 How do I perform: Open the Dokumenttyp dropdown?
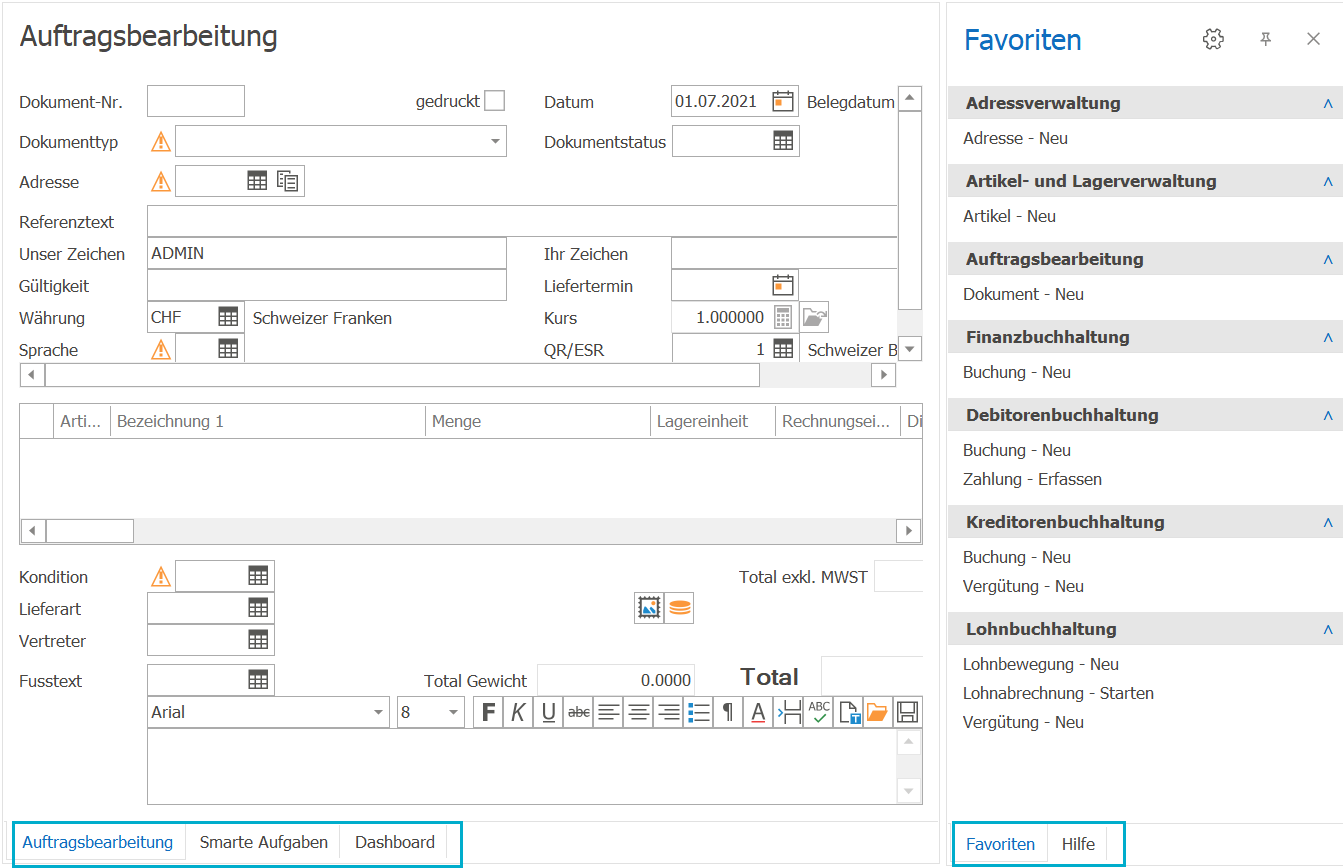495,141
